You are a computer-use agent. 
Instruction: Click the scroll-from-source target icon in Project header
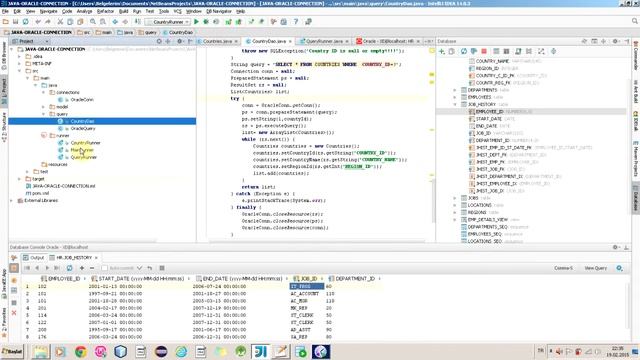(x=159, y=41)
